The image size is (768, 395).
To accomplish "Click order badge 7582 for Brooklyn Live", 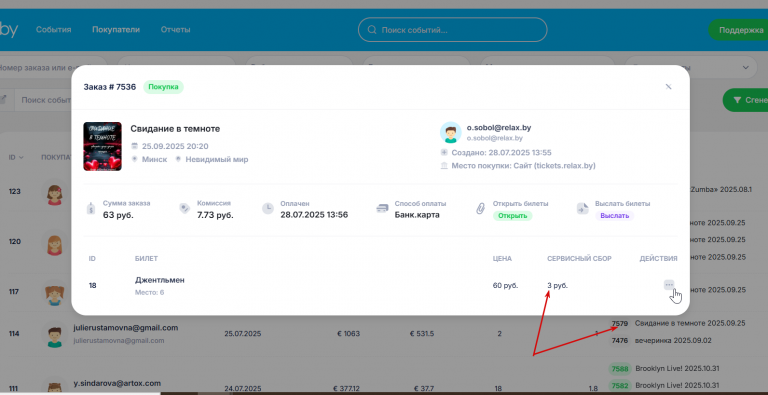I will 620,385.
